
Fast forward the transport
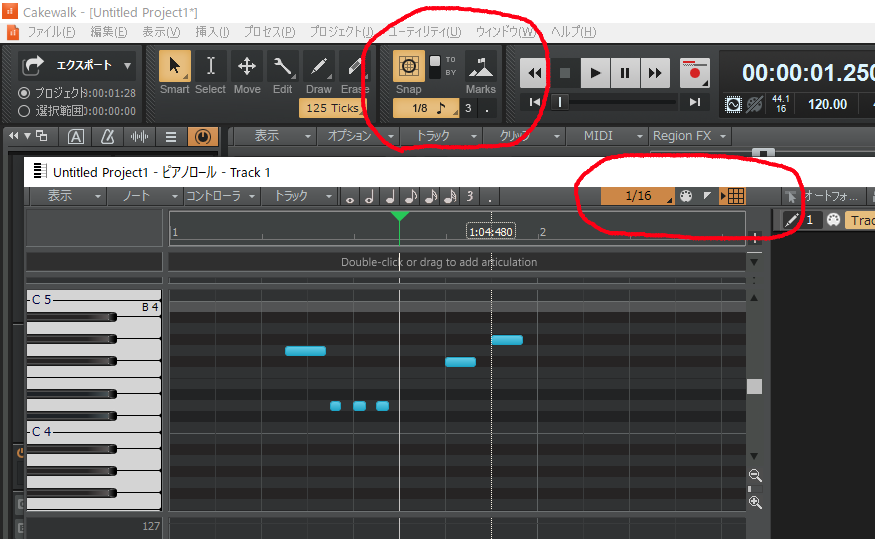coord(655,73)
